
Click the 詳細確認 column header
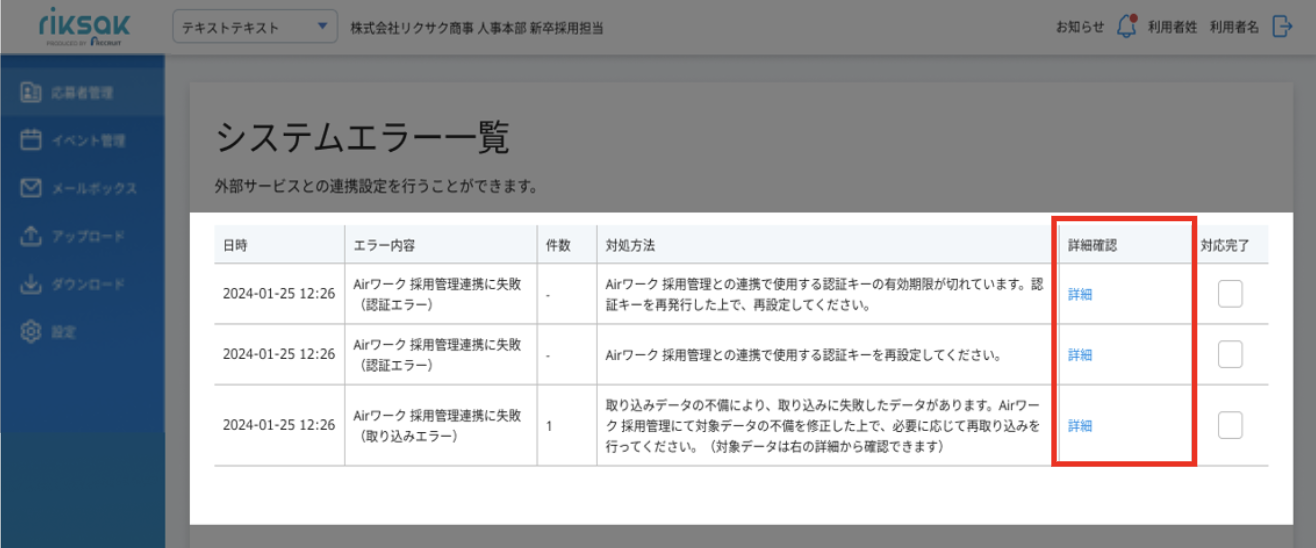click(x=1092, y=245)
